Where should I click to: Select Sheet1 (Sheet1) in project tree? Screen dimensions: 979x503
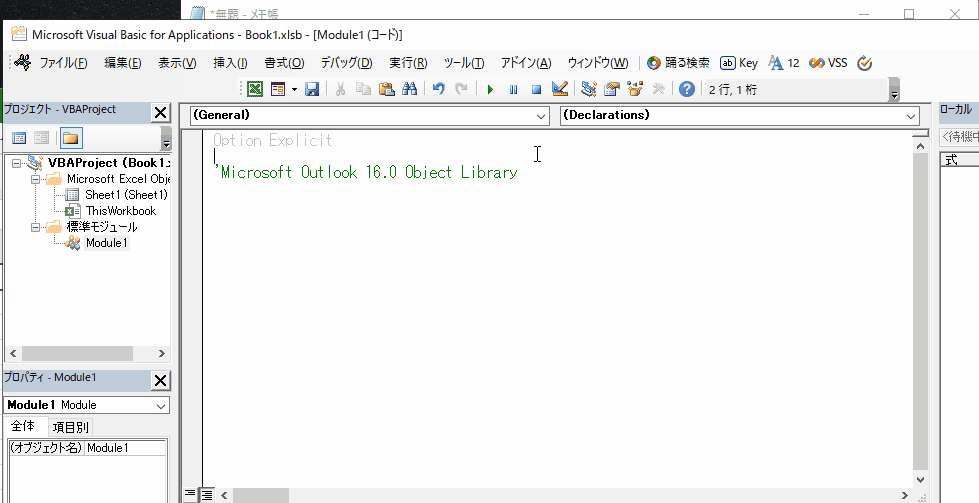coord(126,195)
